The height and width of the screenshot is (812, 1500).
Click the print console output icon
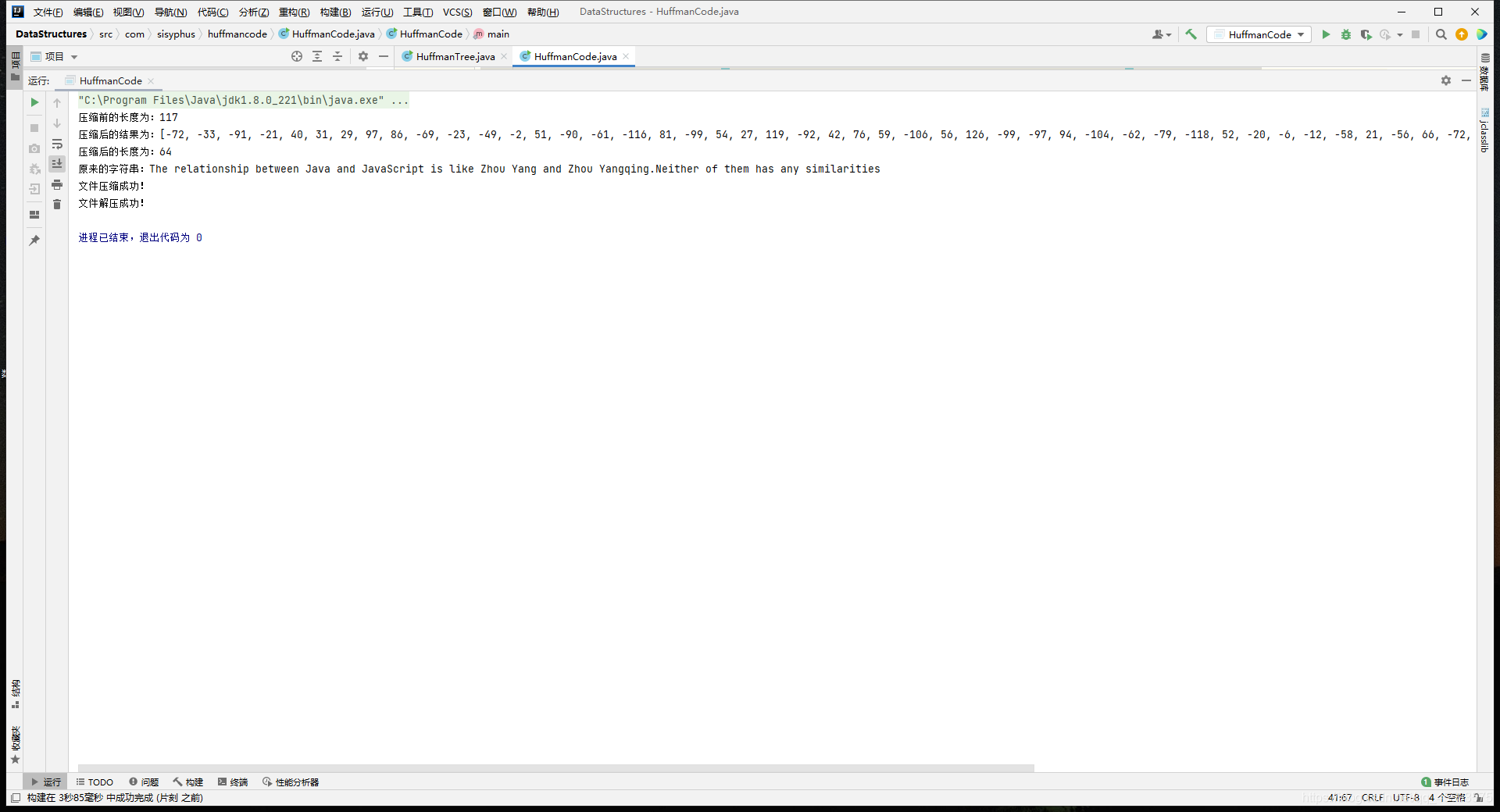click(57, 184)
